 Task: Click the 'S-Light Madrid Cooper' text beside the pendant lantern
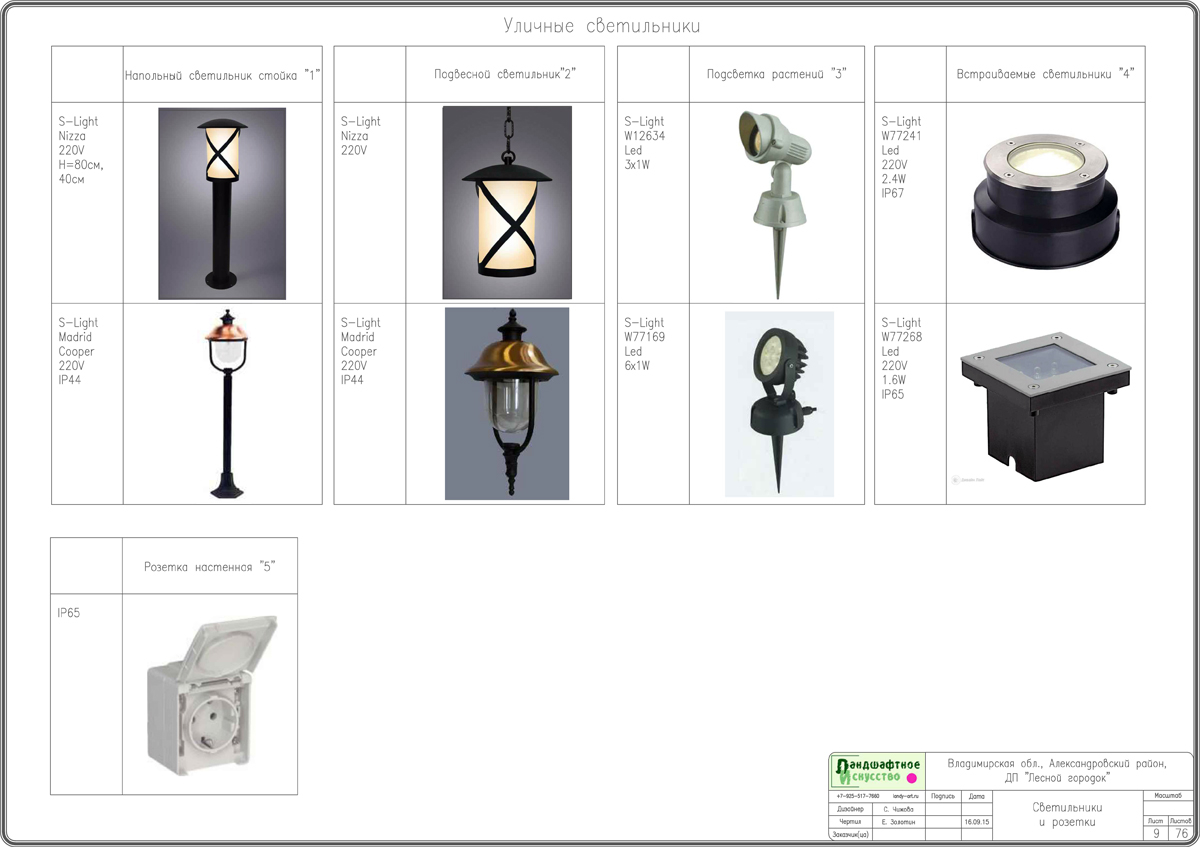pyautogui.click(x=361, y=337)
